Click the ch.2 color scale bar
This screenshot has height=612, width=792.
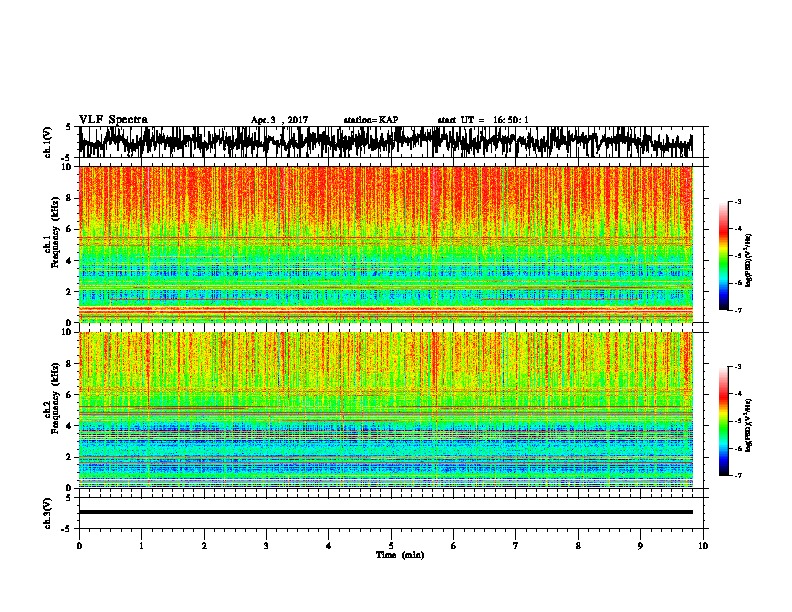coord(723,421)
